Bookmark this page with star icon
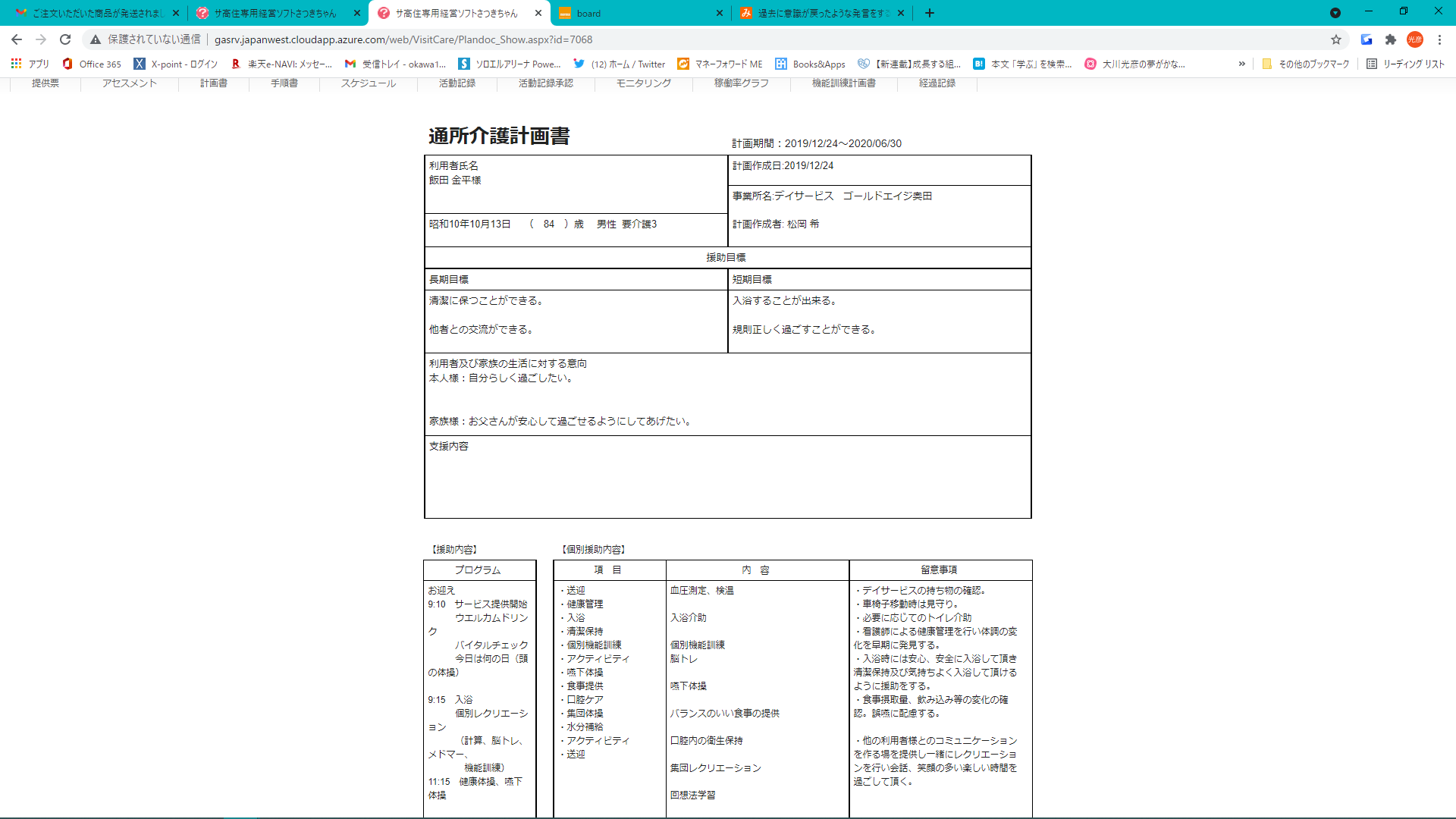This screenshot has height=819, width=1456. coord(1336,39)
